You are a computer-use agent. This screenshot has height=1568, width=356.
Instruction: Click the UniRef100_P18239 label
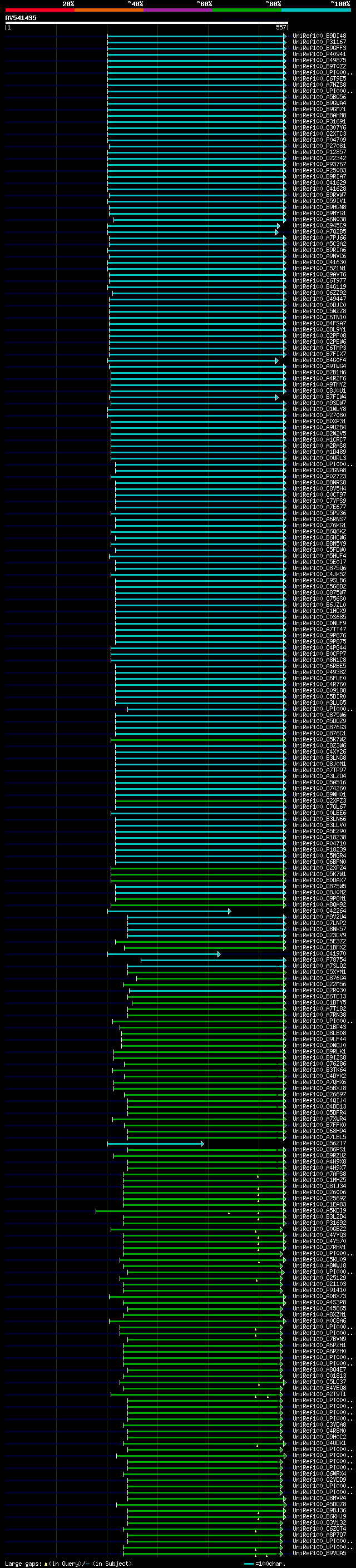(319, 850)
